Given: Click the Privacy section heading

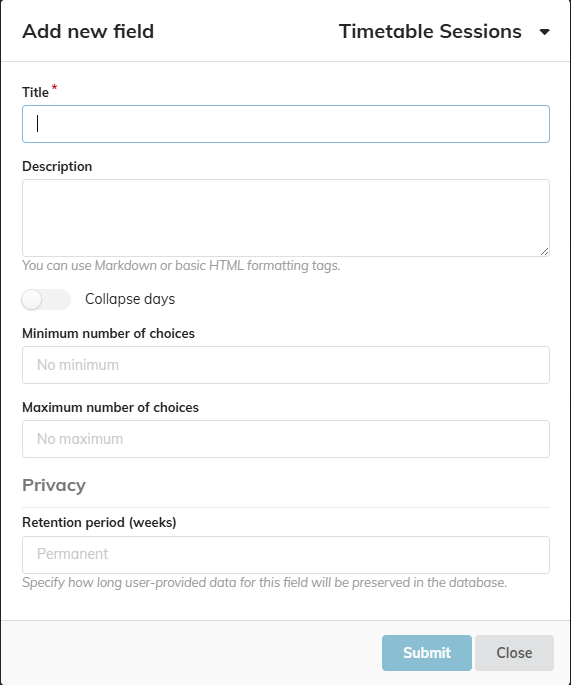Looking at the screenshot, I should click(54, 485).
